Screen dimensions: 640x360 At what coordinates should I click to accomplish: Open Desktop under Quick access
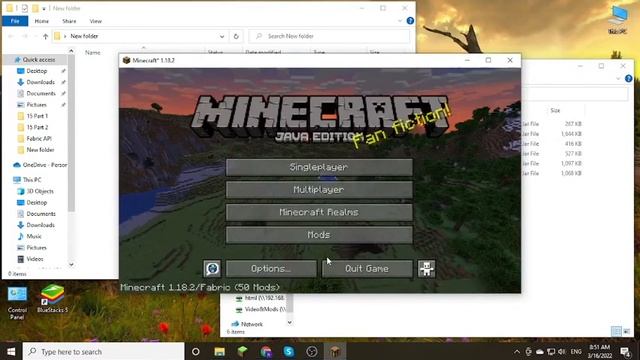tap(37, 71)
